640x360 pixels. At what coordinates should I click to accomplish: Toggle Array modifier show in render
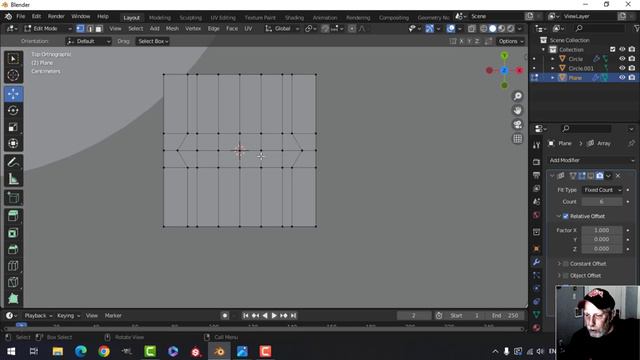(599, 176)
